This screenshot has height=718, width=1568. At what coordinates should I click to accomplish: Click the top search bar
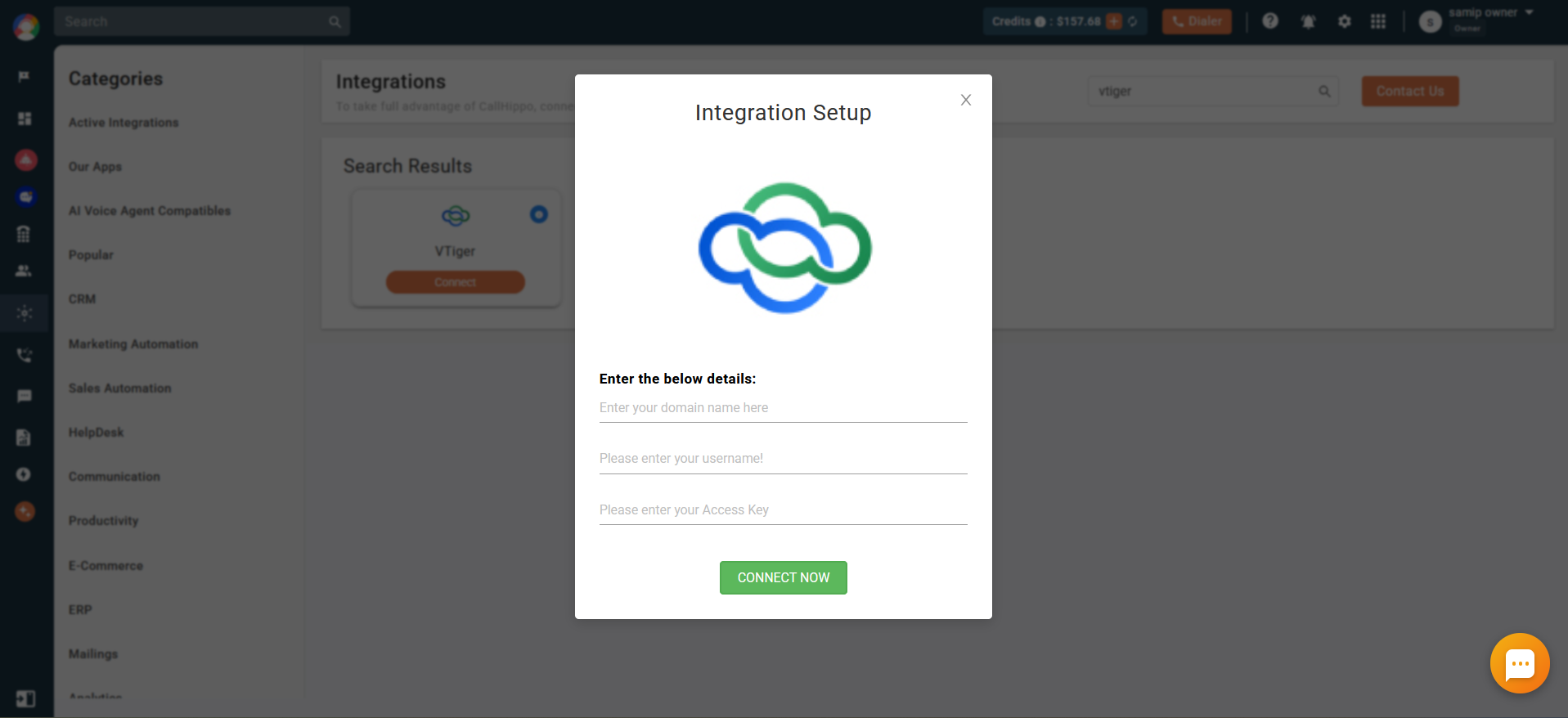coord(202,21)
